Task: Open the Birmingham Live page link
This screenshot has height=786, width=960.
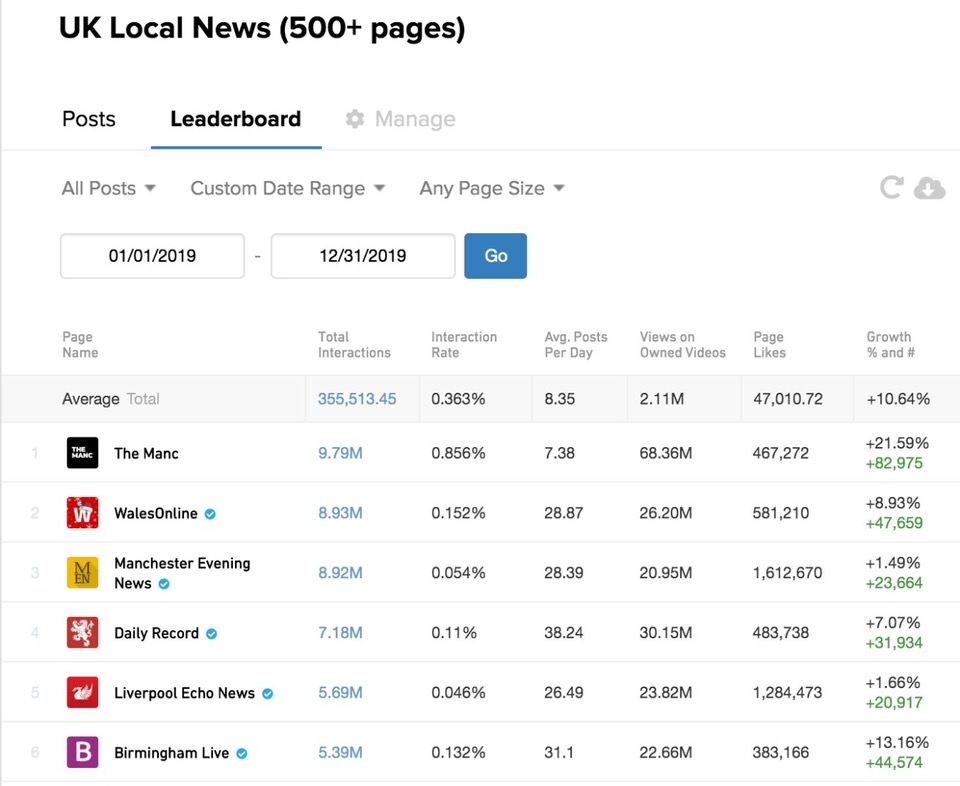Action: pyautogui.click(x=171, y=753)
